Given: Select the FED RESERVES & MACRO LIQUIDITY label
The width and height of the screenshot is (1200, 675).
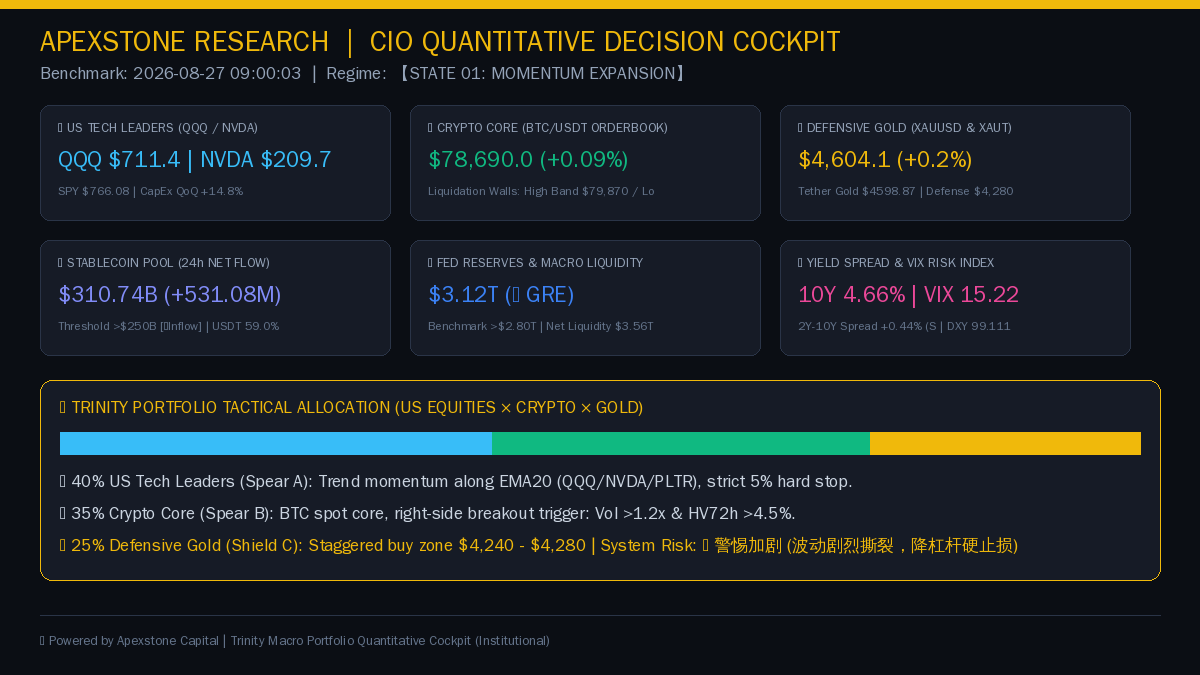Looking at the screenshot, I should (535, 263).
